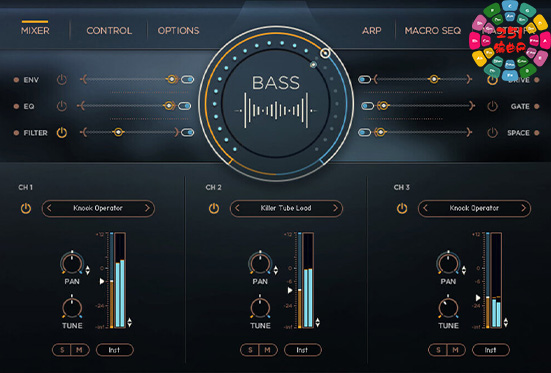Toggle the DRIVE power button
Viewport: 551px width, 373px height.
[x=492, y=80]
